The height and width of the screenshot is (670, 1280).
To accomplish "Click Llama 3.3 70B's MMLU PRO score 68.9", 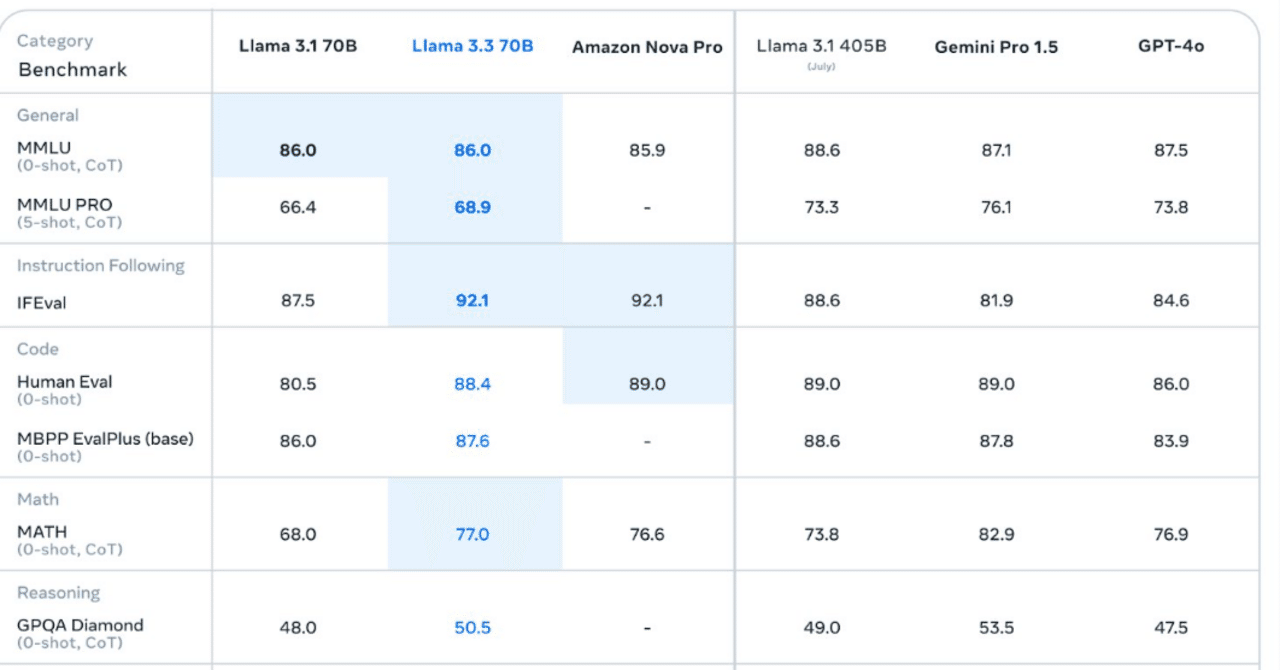I will [472, 208].
